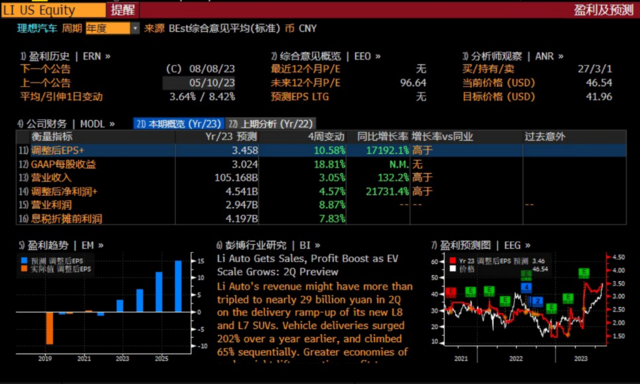Open 盈利历史 ERN link
The image size is (640, 384).
(65, 56)
